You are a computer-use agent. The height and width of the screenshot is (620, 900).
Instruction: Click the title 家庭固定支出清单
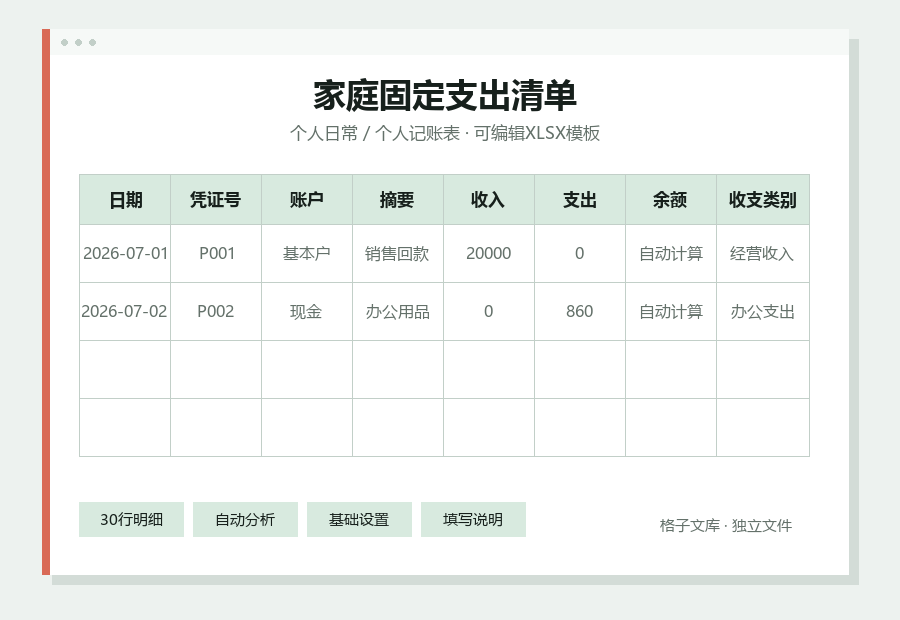tap(445, 96)
